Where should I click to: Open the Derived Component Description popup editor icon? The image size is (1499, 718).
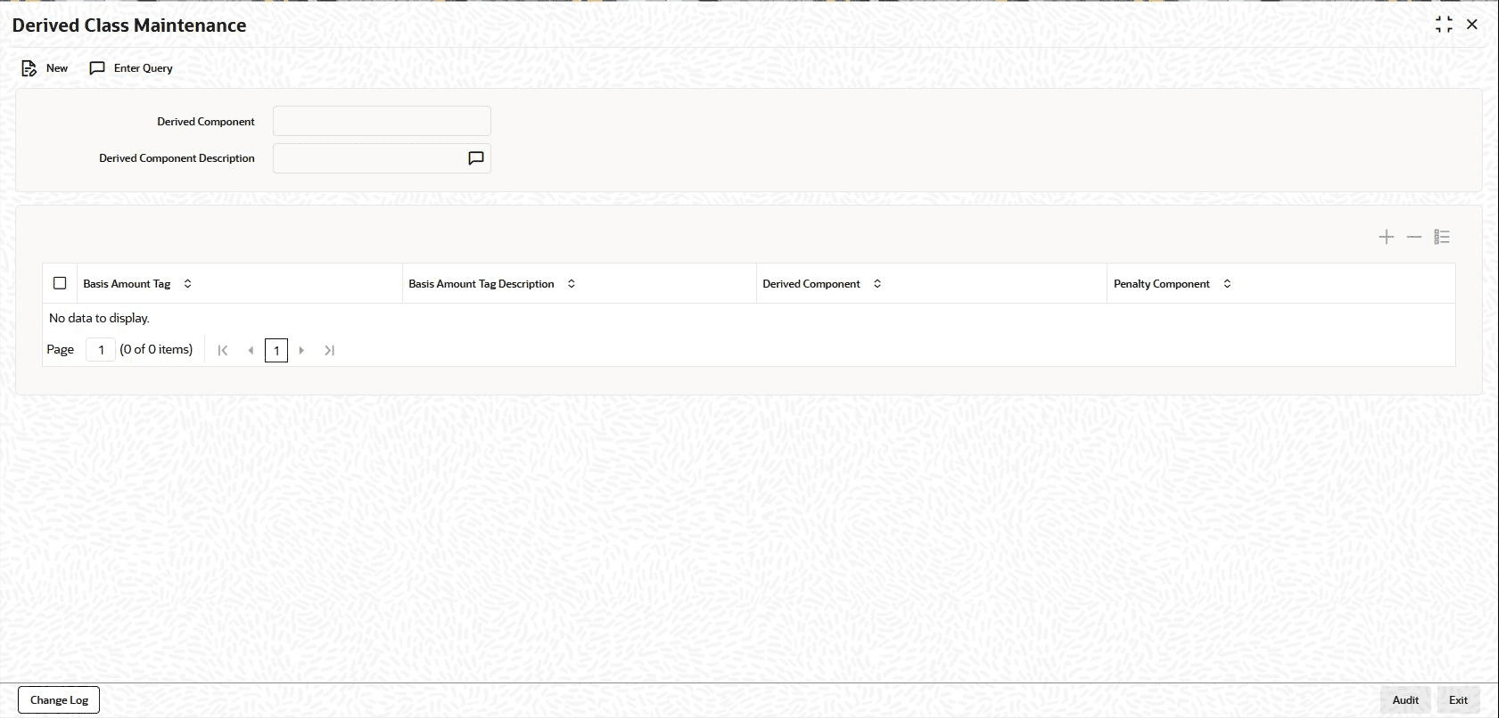[476, 158]
